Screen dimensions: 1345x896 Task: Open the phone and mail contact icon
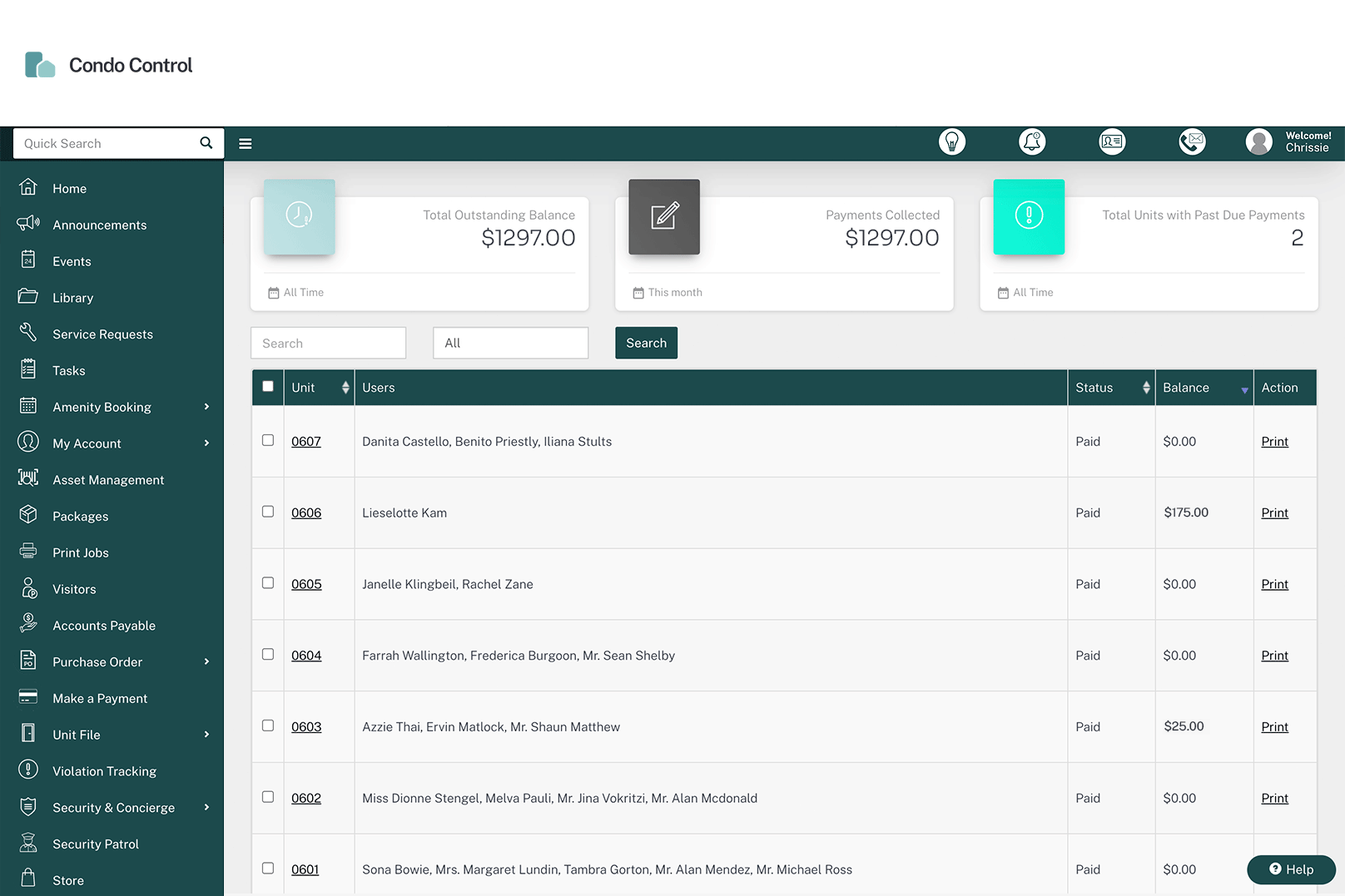tap(1192, 142)
